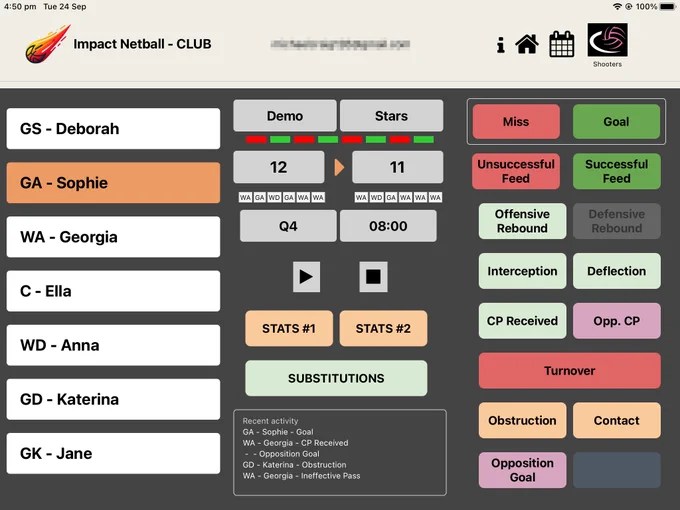Tap the Shooters team logo
This screenshot has height=510, width=680.
(x=607, y=40)
